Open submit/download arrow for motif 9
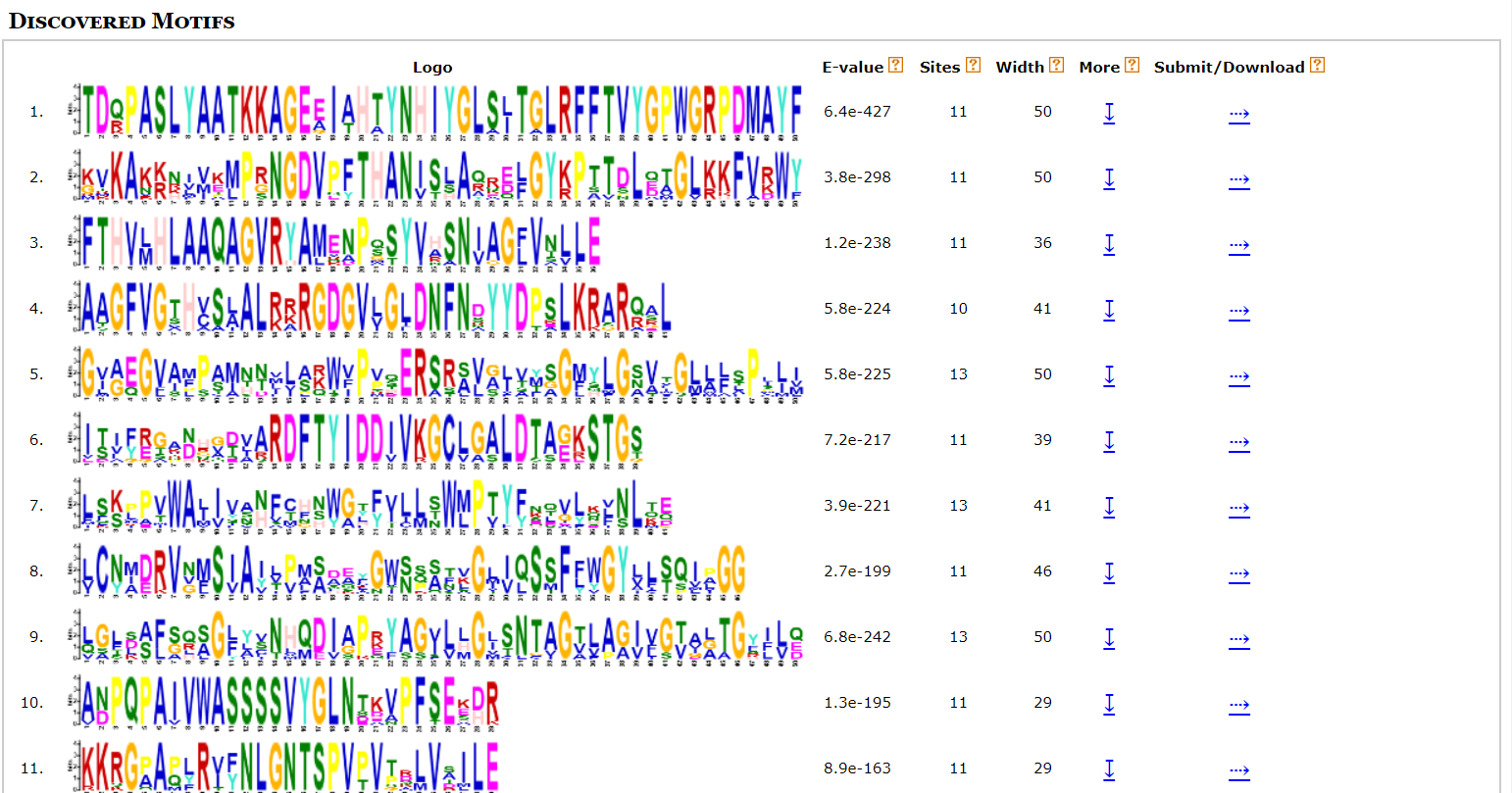Viewport: 1512px width, 793px height. (x=1239, y=640)
